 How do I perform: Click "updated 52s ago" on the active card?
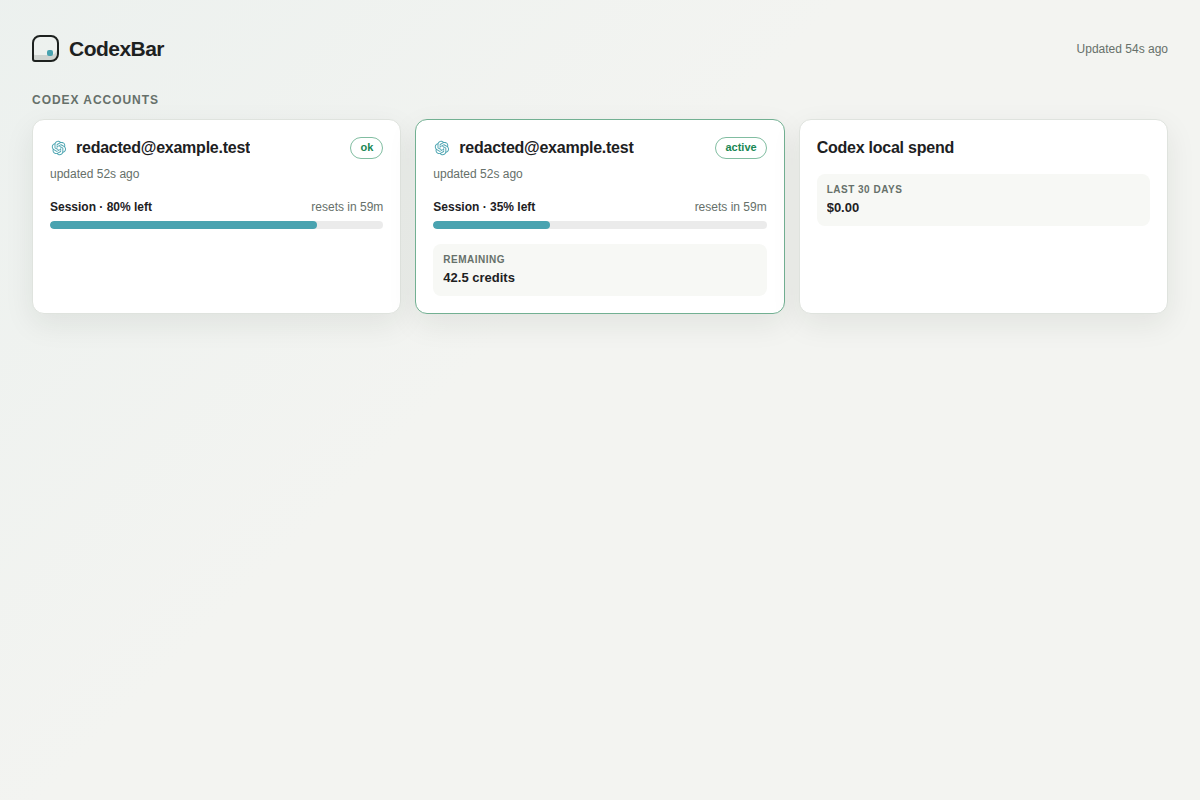478,174
